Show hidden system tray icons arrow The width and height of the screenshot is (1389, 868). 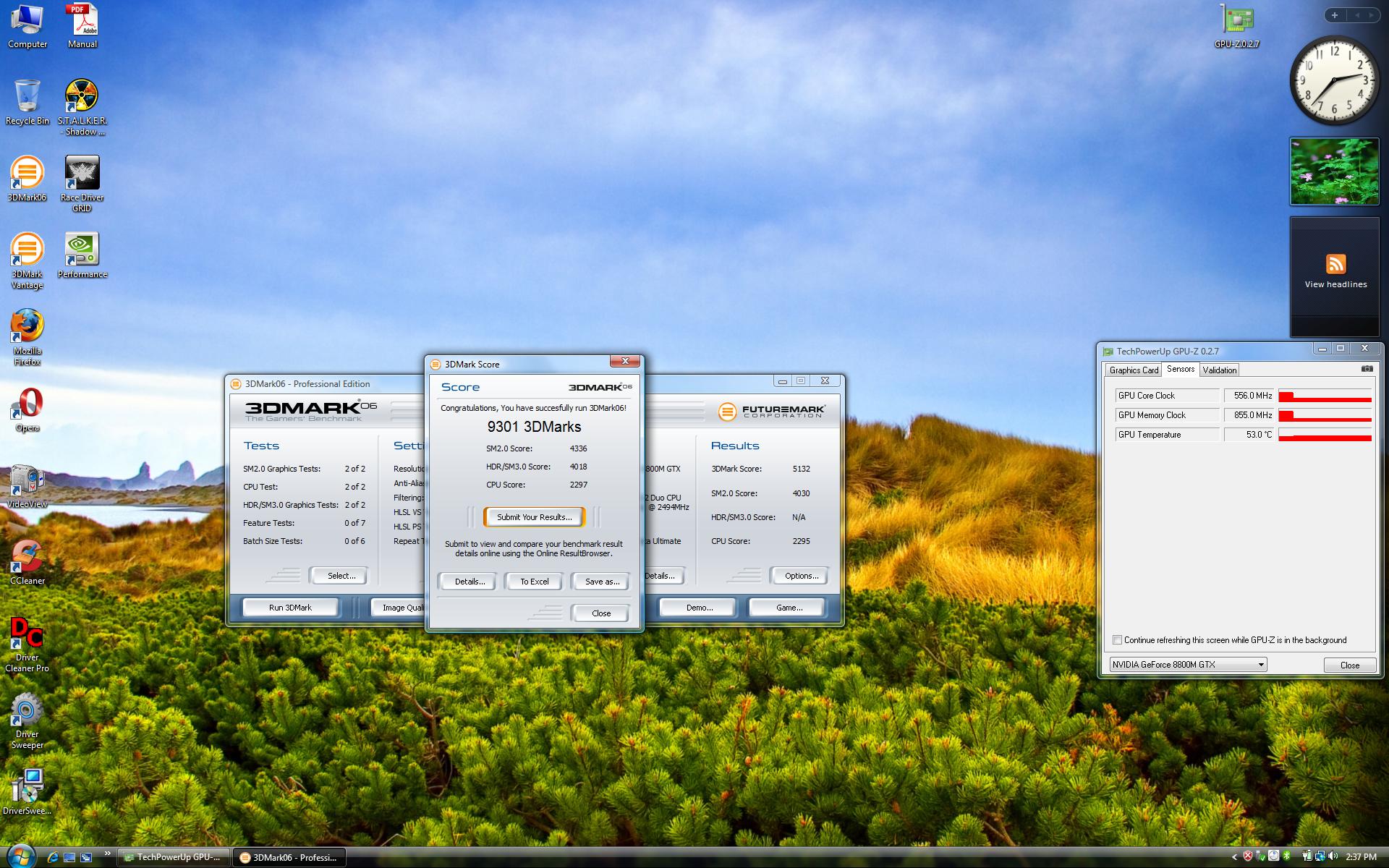pyautogui.click(x=1234, y=857)
